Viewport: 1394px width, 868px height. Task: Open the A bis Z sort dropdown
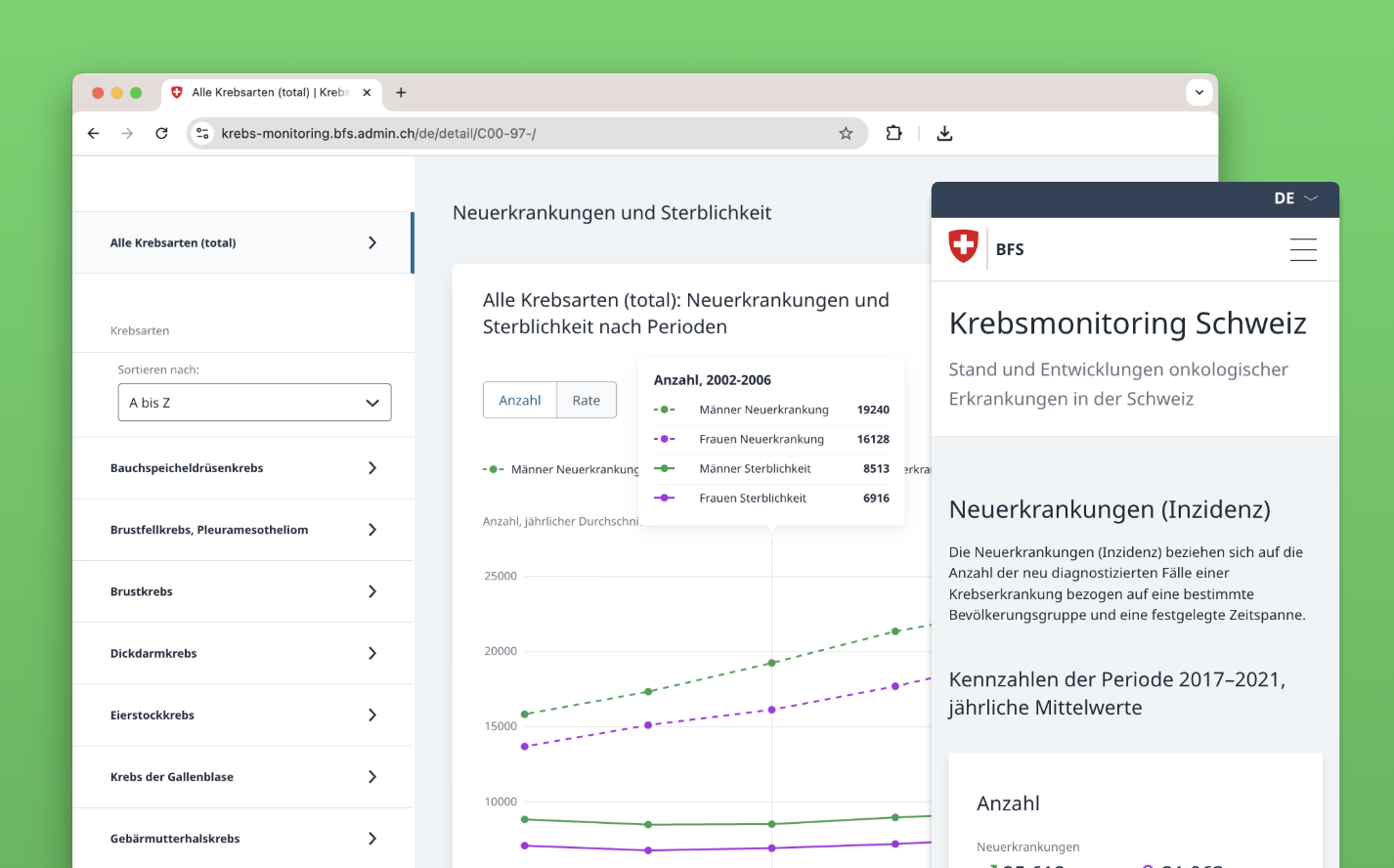click(254, 403)
